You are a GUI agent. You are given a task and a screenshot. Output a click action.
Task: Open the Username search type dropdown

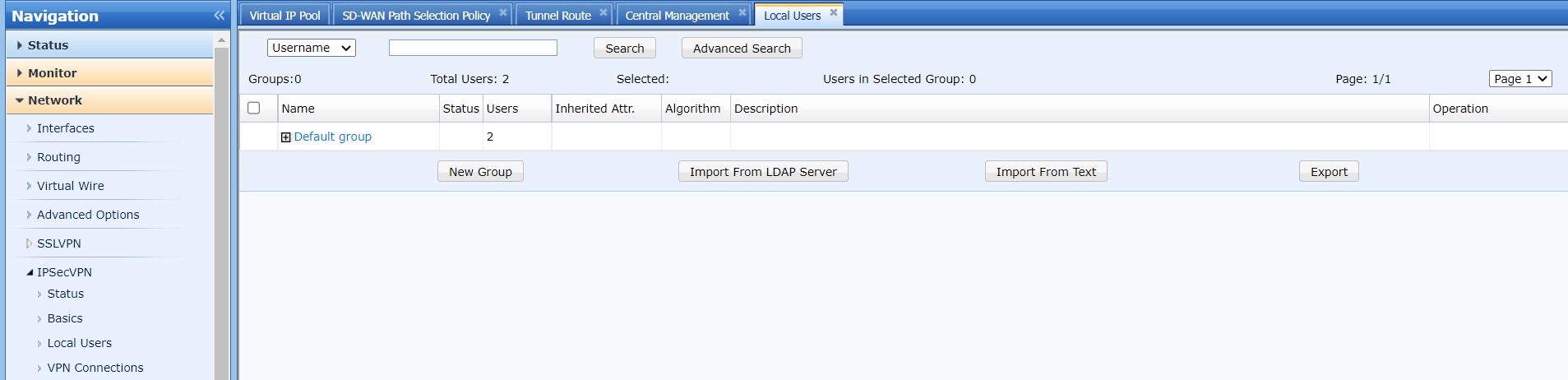click(311, 48)
